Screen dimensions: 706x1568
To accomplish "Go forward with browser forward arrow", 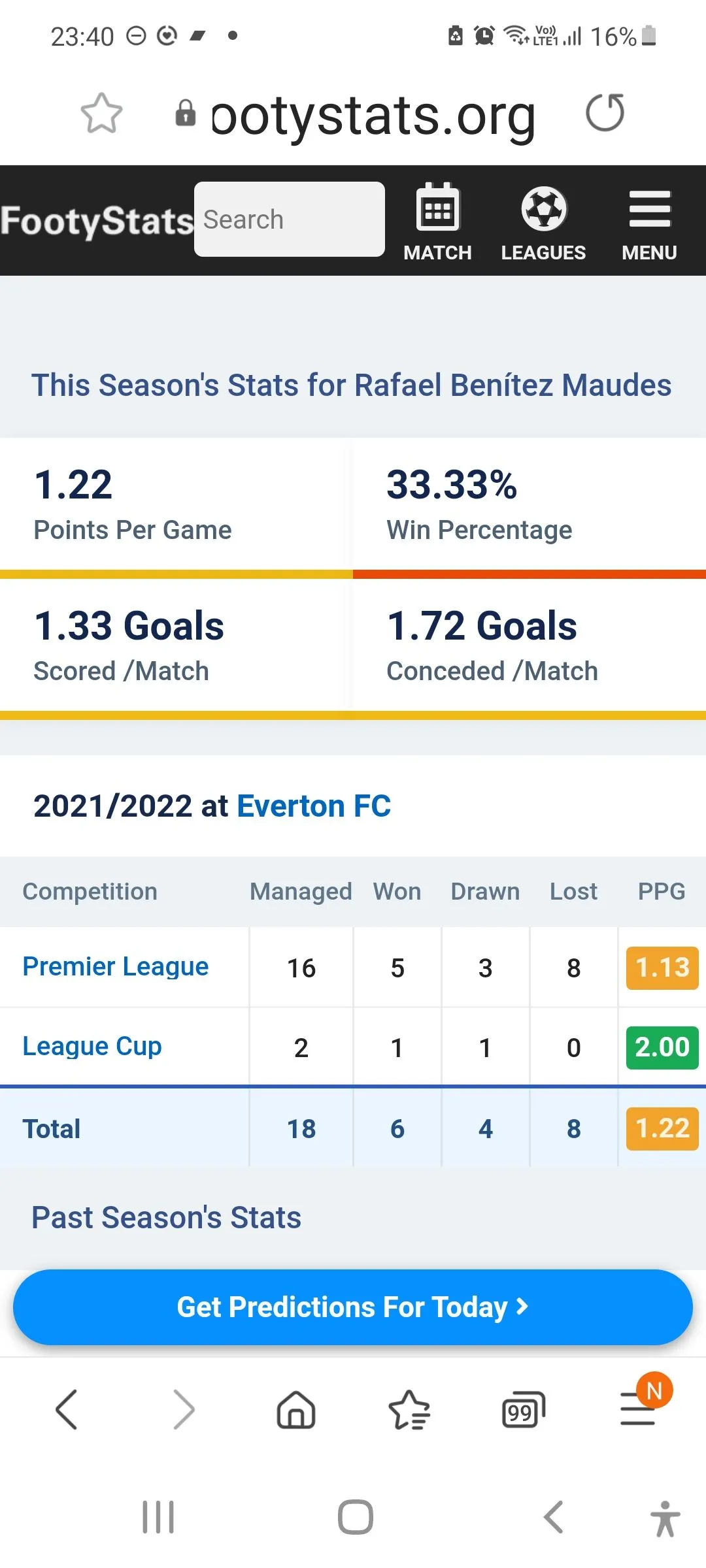I will [x=184, y=1409].
